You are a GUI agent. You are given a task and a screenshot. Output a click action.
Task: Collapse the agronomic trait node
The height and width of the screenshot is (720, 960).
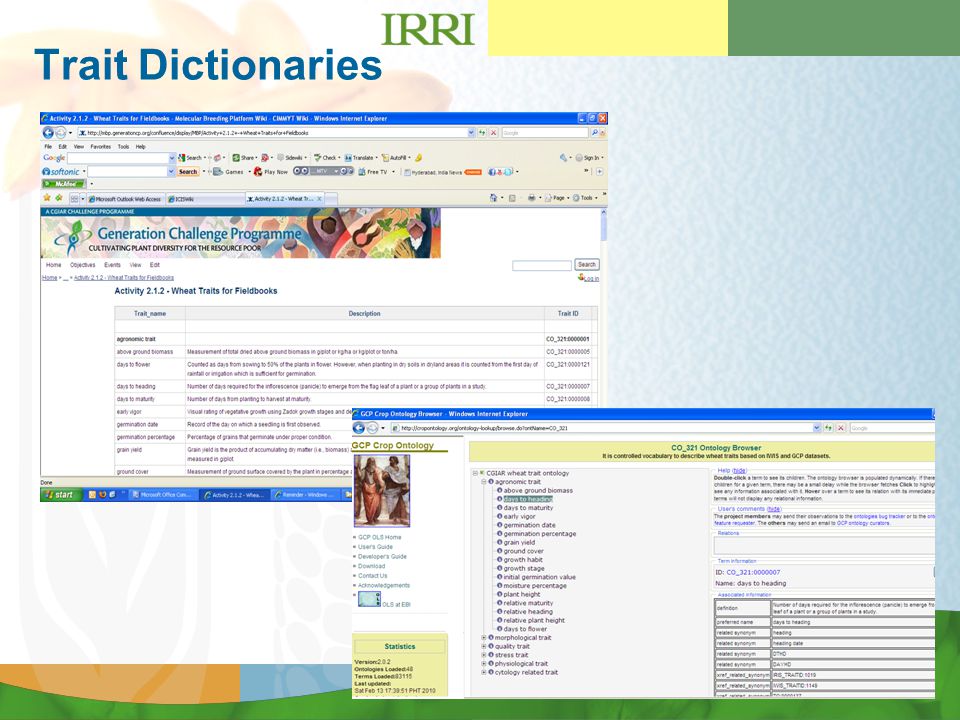[484, 482]
